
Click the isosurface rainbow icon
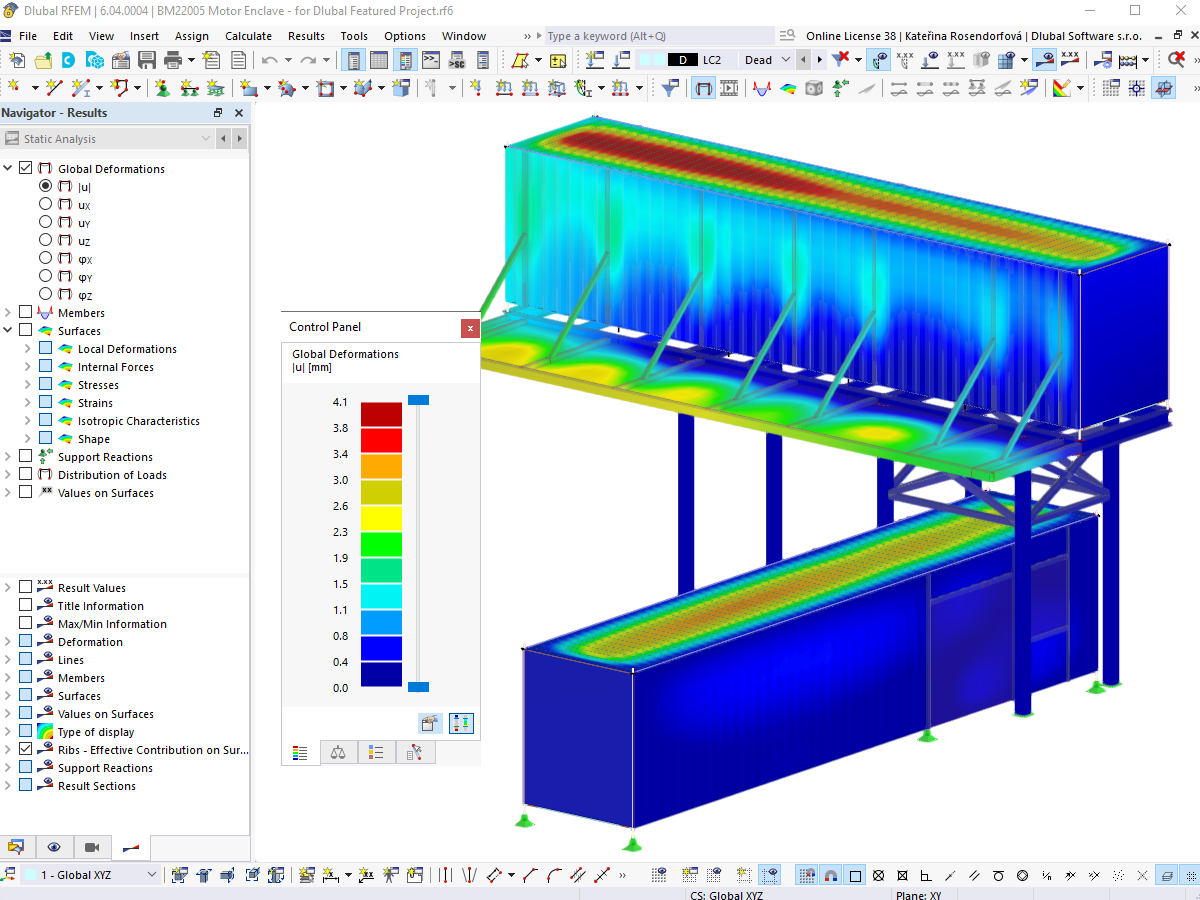[x=788, y=88]
